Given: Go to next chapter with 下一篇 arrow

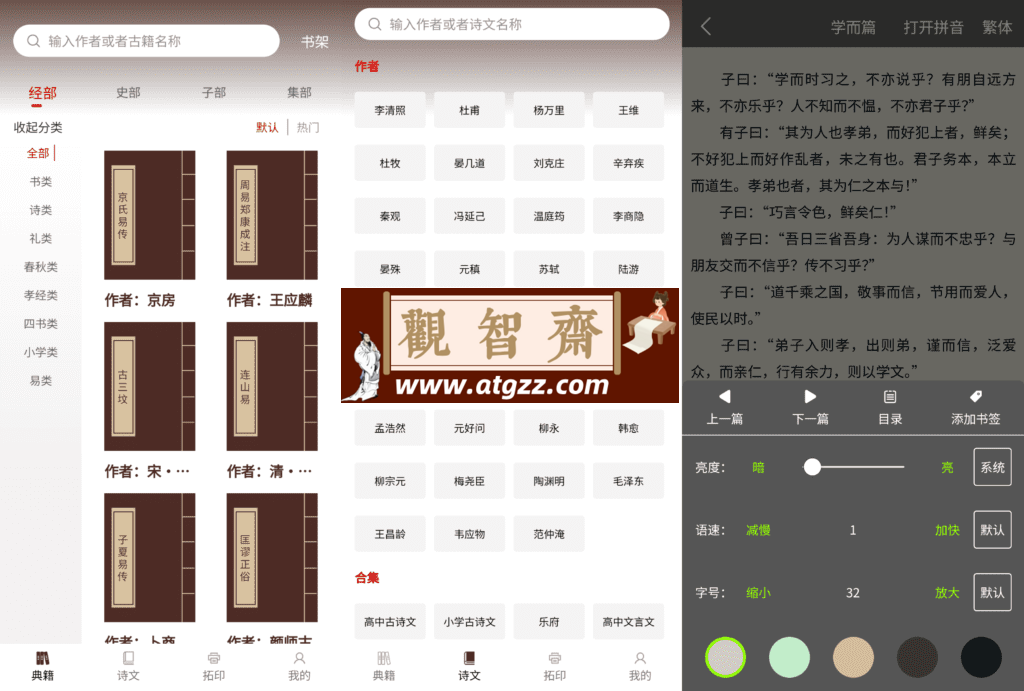Looking at the screenshot, I should coord(810,396).
